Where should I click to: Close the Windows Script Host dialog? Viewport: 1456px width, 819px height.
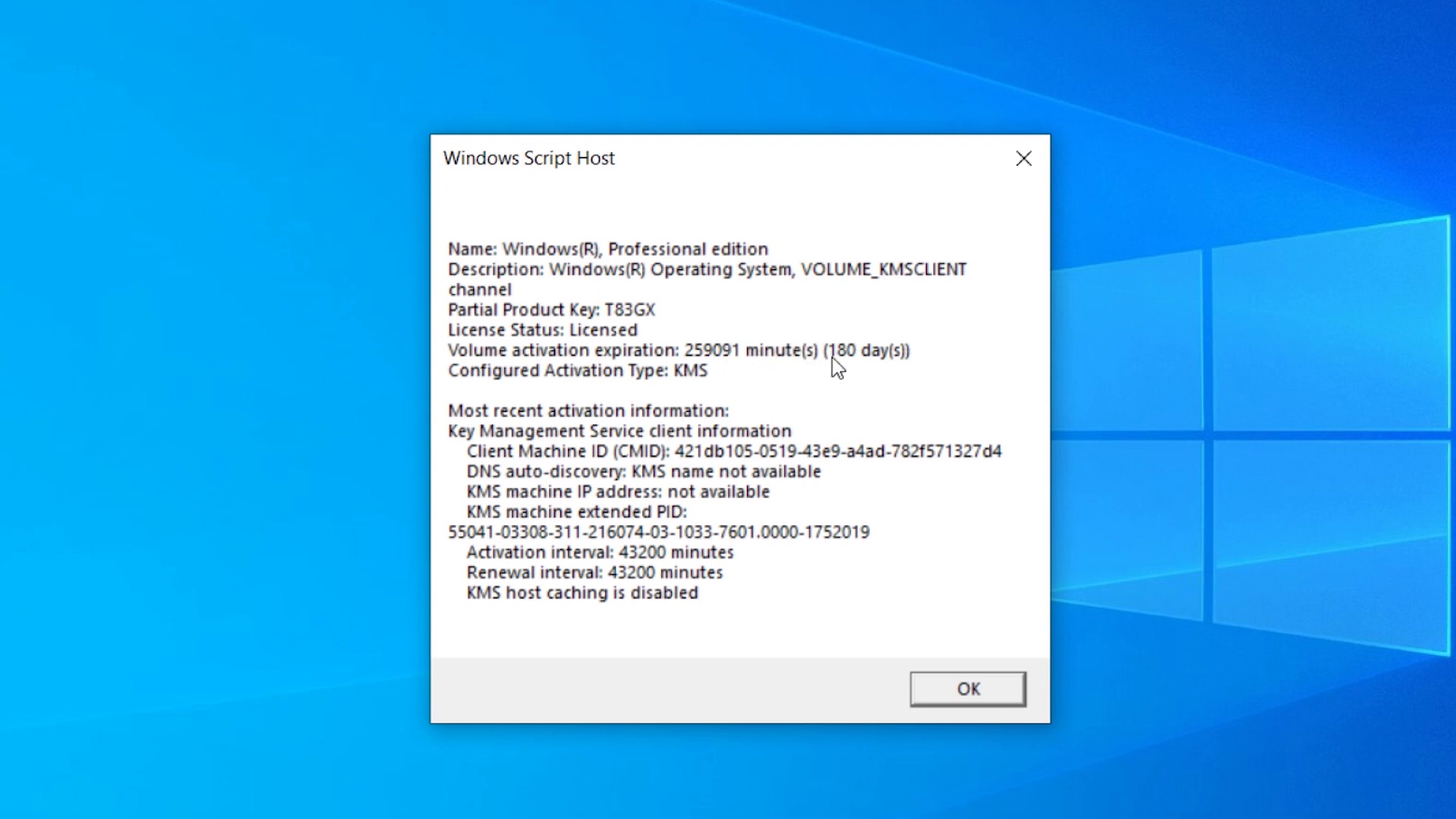pos(1024,158)
